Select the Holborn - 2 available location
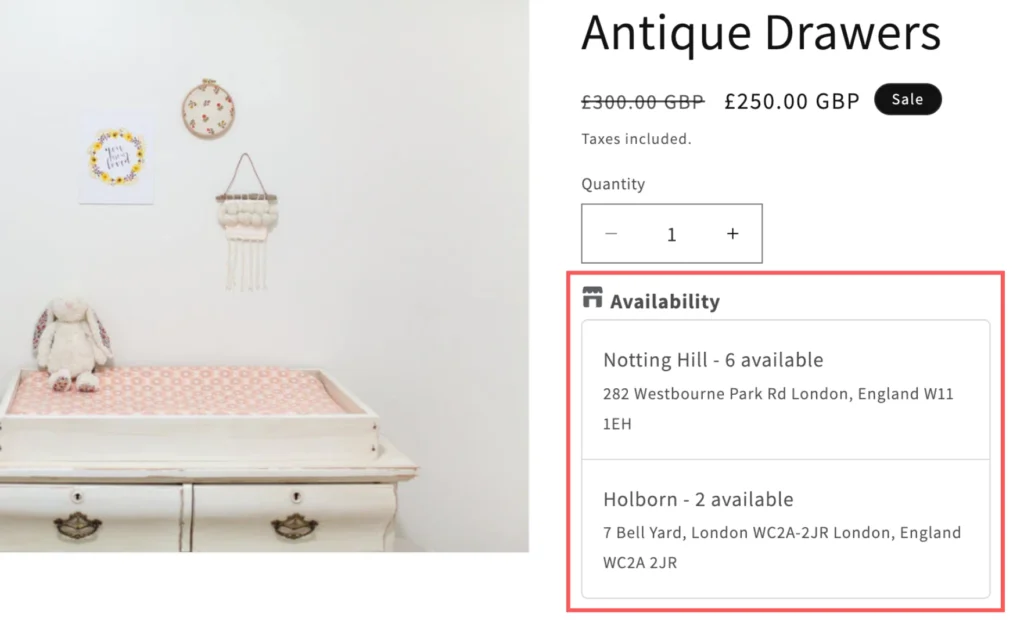 698,499
